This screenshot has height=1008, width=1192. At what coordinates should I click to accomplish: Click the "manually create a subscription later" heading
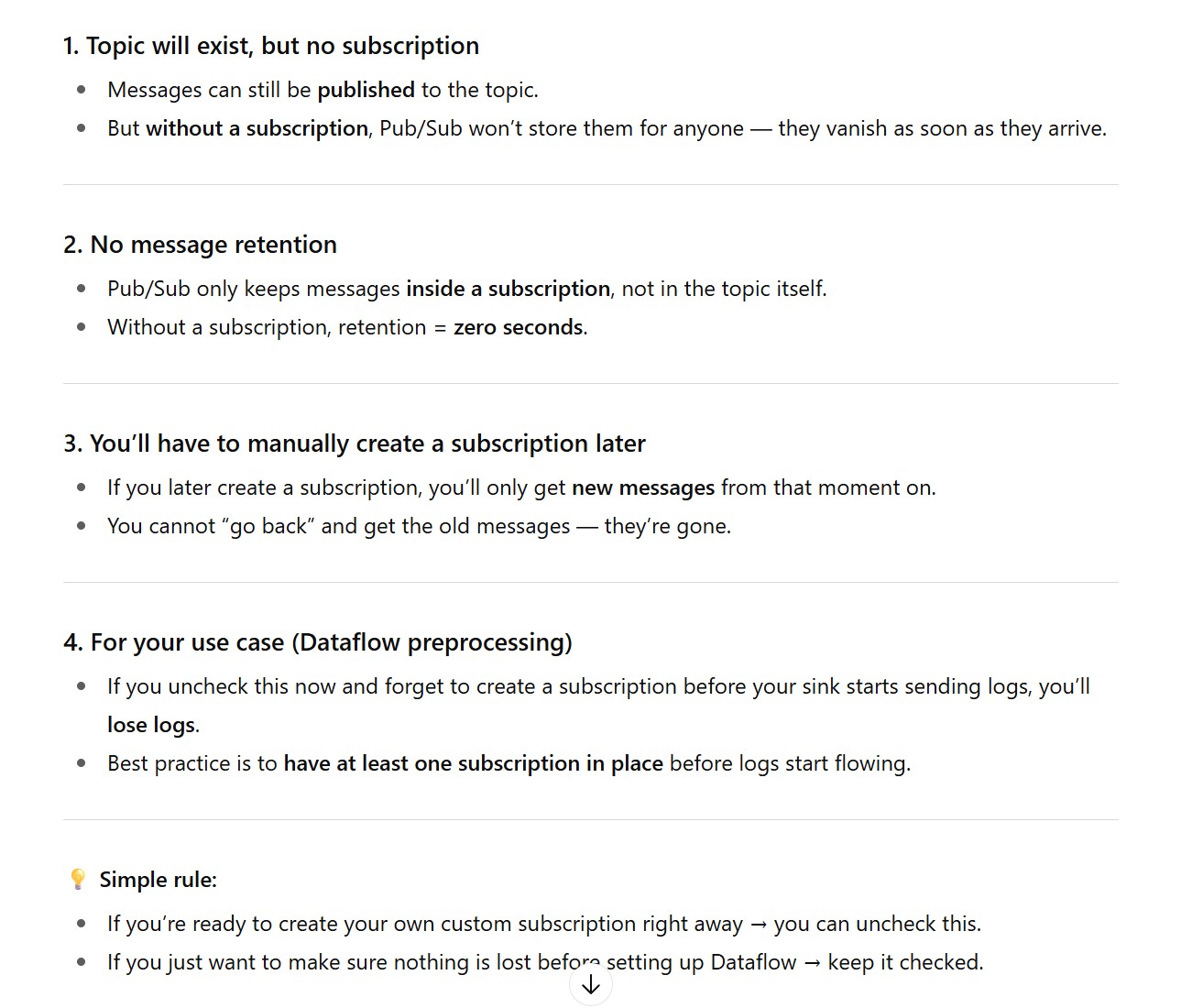355,444
